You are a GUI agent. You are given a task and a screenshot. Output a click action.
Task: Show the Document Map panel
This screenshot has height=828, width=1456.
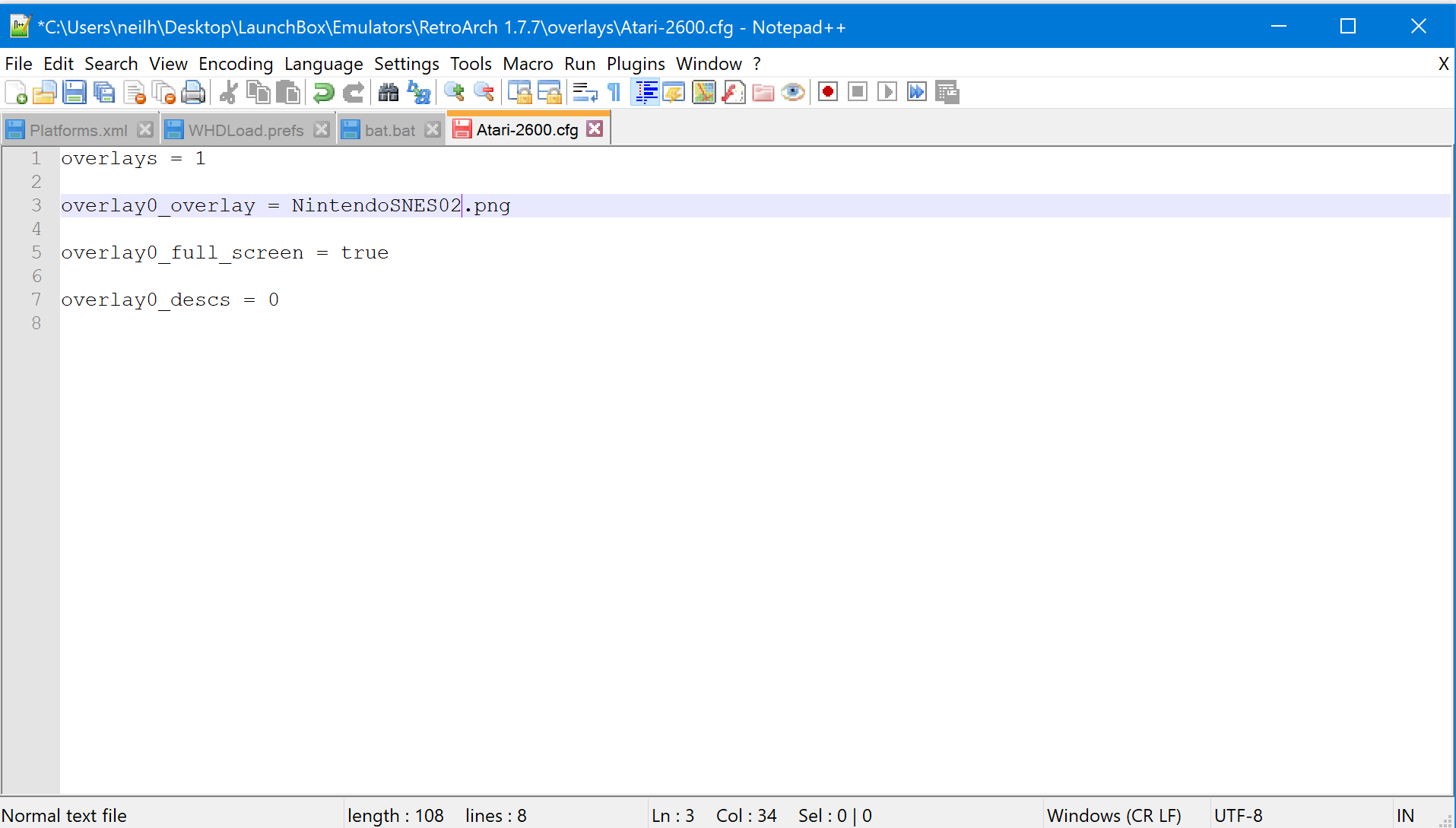[704, 92]
